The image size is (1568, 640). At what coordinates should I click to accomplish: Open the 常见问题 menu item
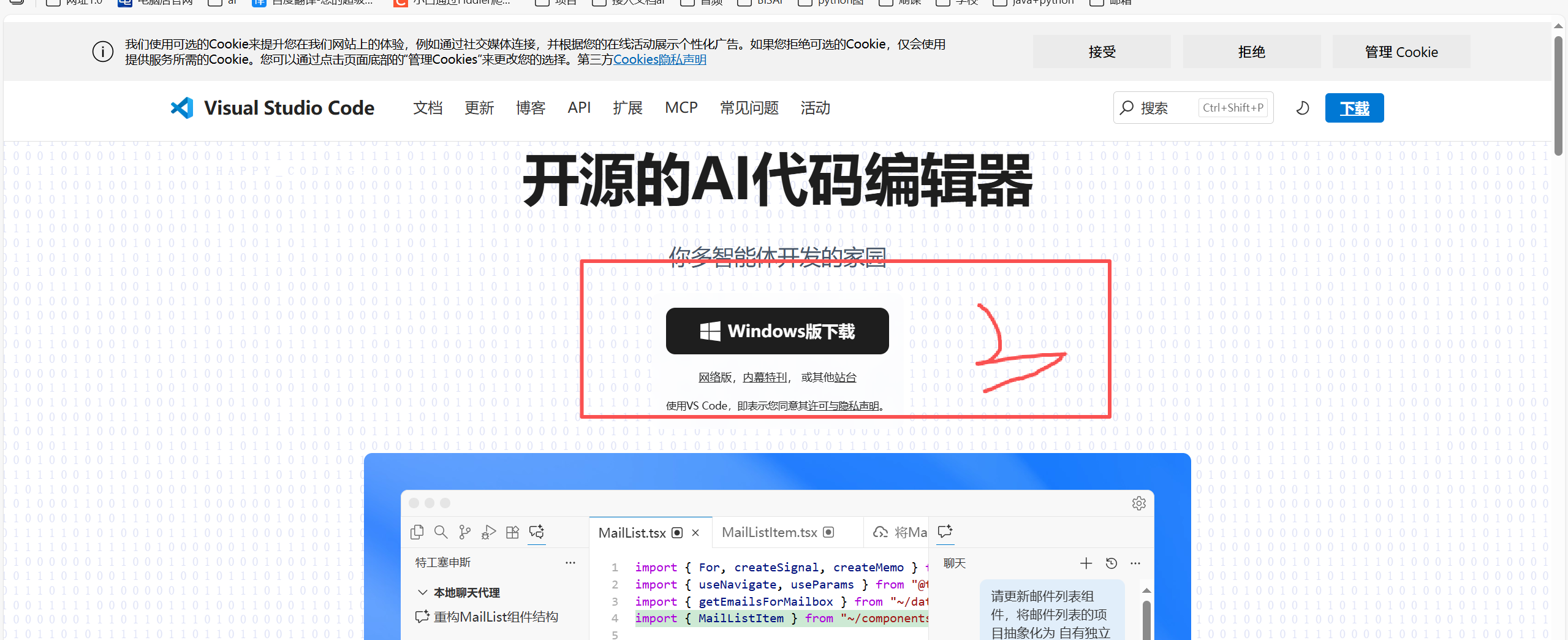(x=749, y=108)
